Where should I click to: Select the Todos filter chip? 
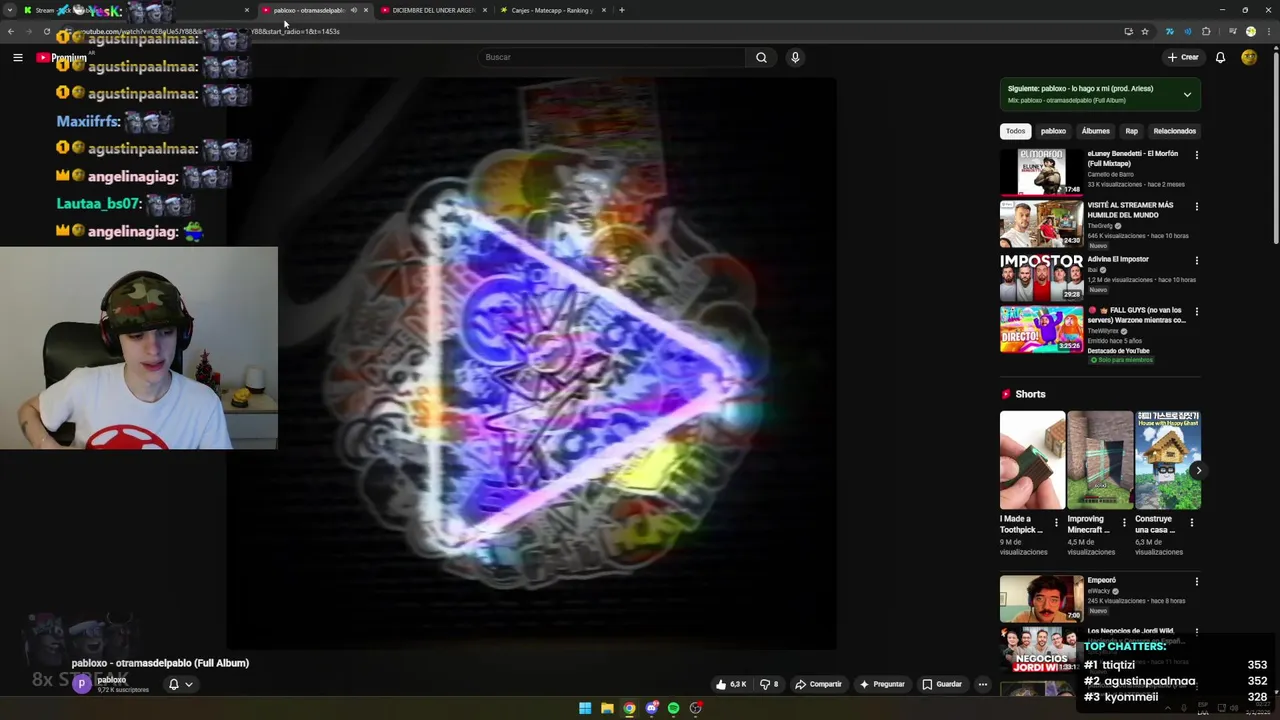[1015, 131]
